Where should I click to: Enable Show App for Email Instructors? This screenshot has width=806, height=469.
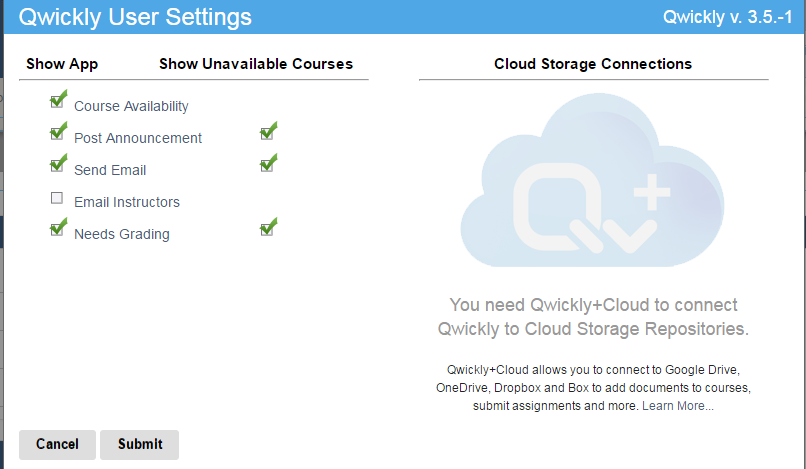point(57,198)
